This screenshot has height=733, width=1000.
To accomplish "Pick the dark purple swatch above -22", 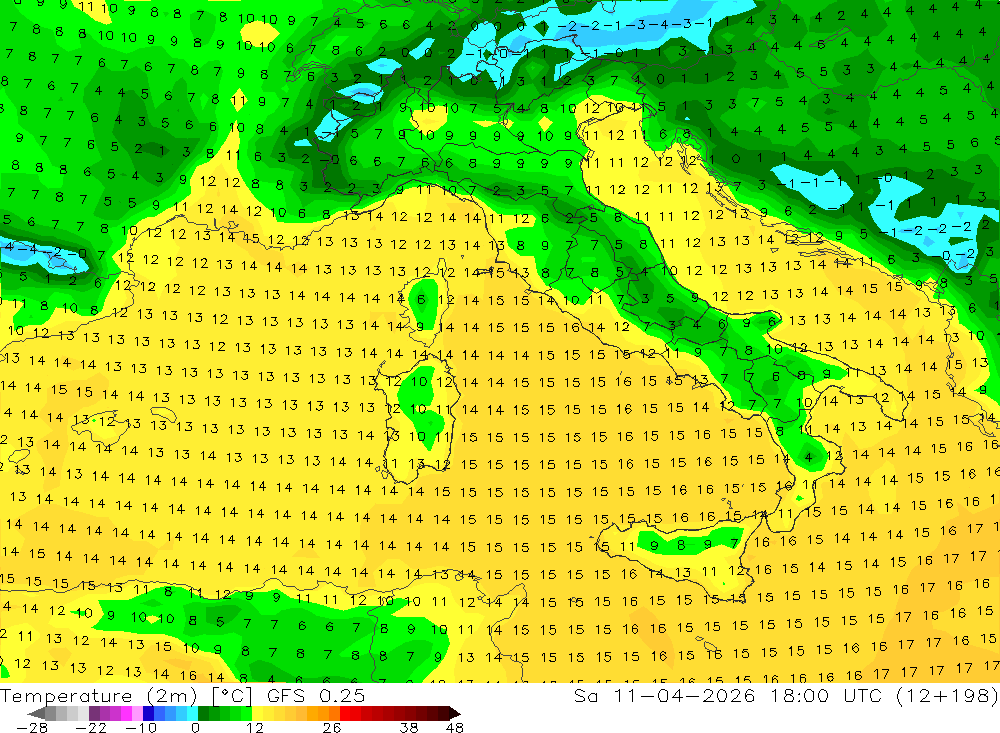I will point(94,713).
